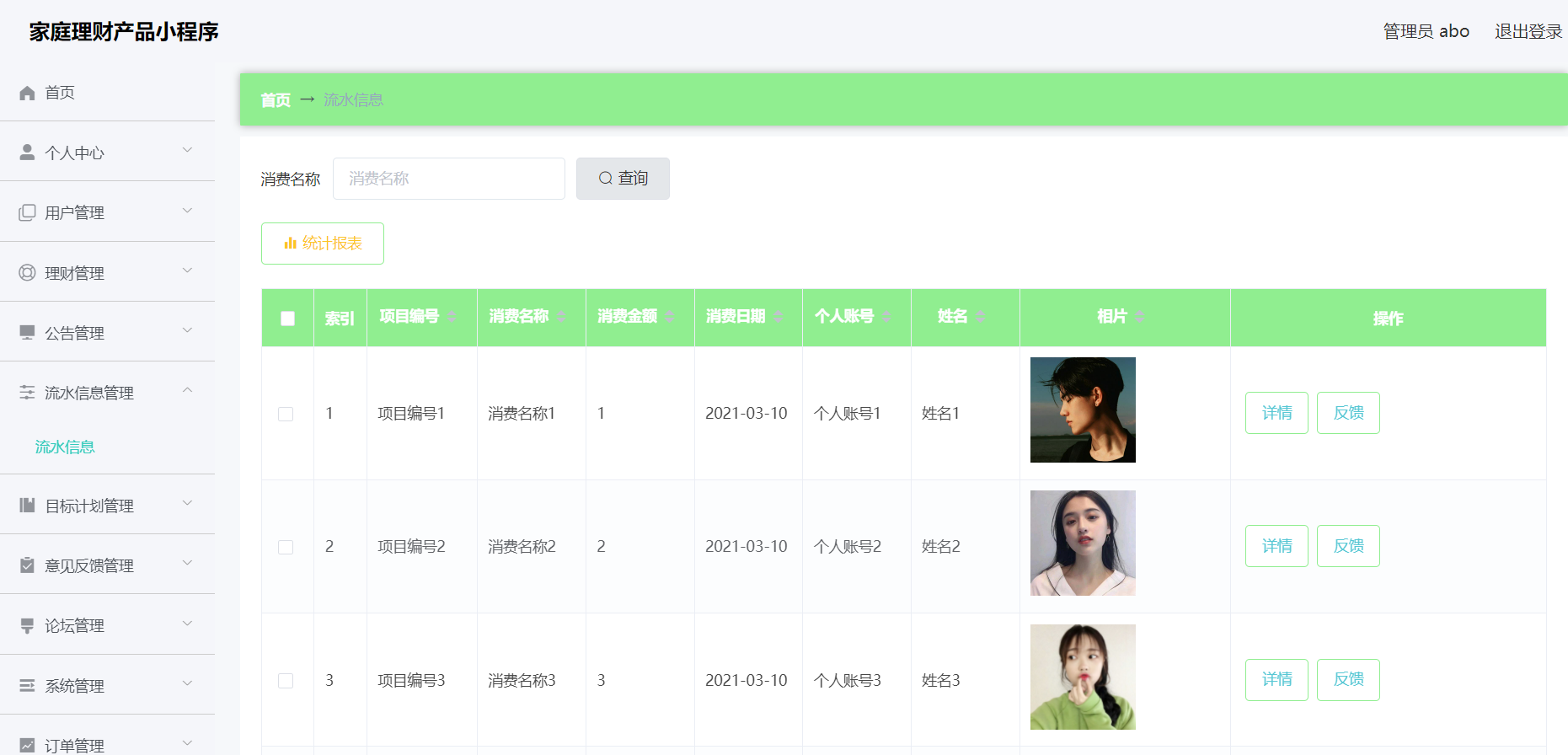Sort by 相片 using its sort arrows
Image resolution: width=1568 pixels, height=755 pixels.
1140,317
